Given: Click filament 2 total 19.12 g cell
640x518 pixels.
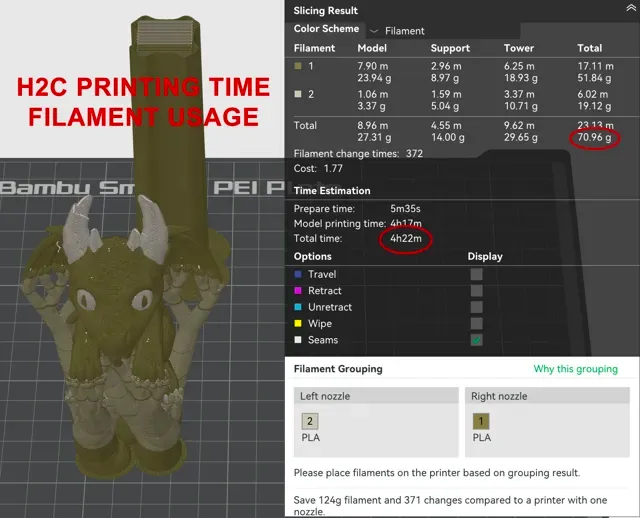Looking at the screenshot, I should tap(594, 107).
